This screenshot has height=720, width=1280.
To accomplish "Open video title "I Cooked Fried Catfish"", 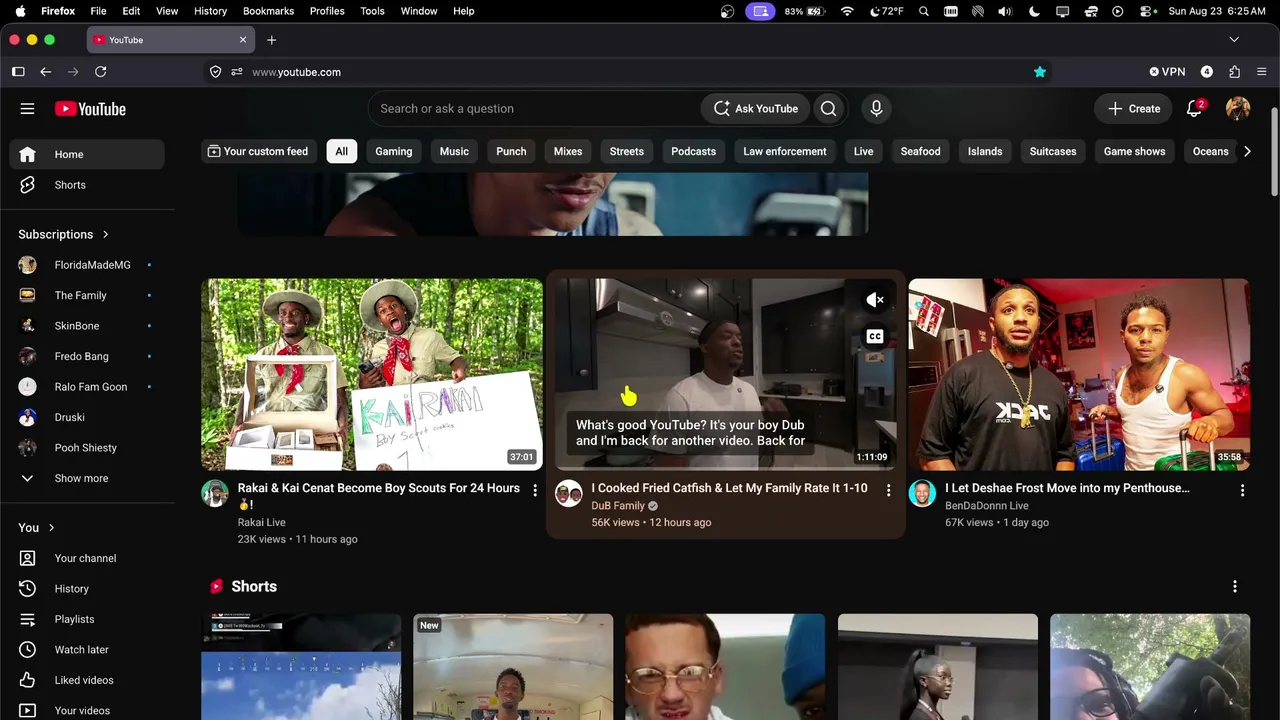I will click(729, 488).
